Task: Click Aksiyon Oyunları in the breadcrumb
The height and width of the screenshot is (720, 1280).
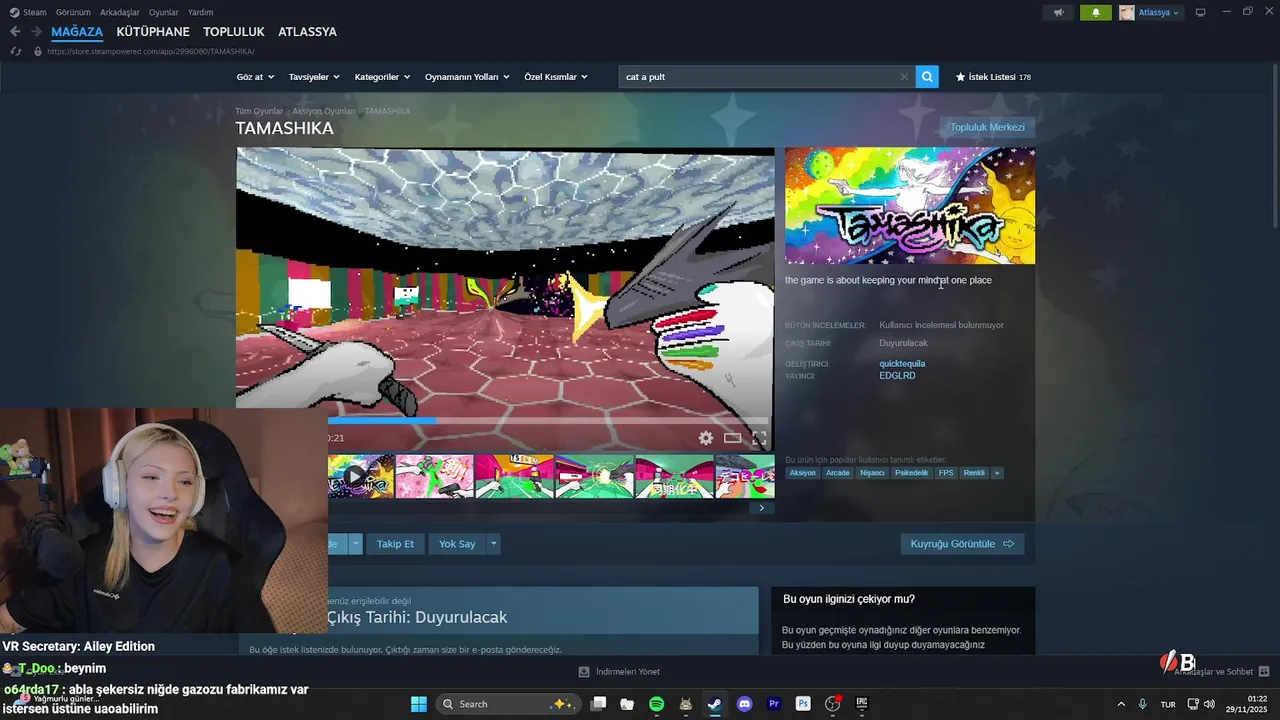Action: click(324, 111)
